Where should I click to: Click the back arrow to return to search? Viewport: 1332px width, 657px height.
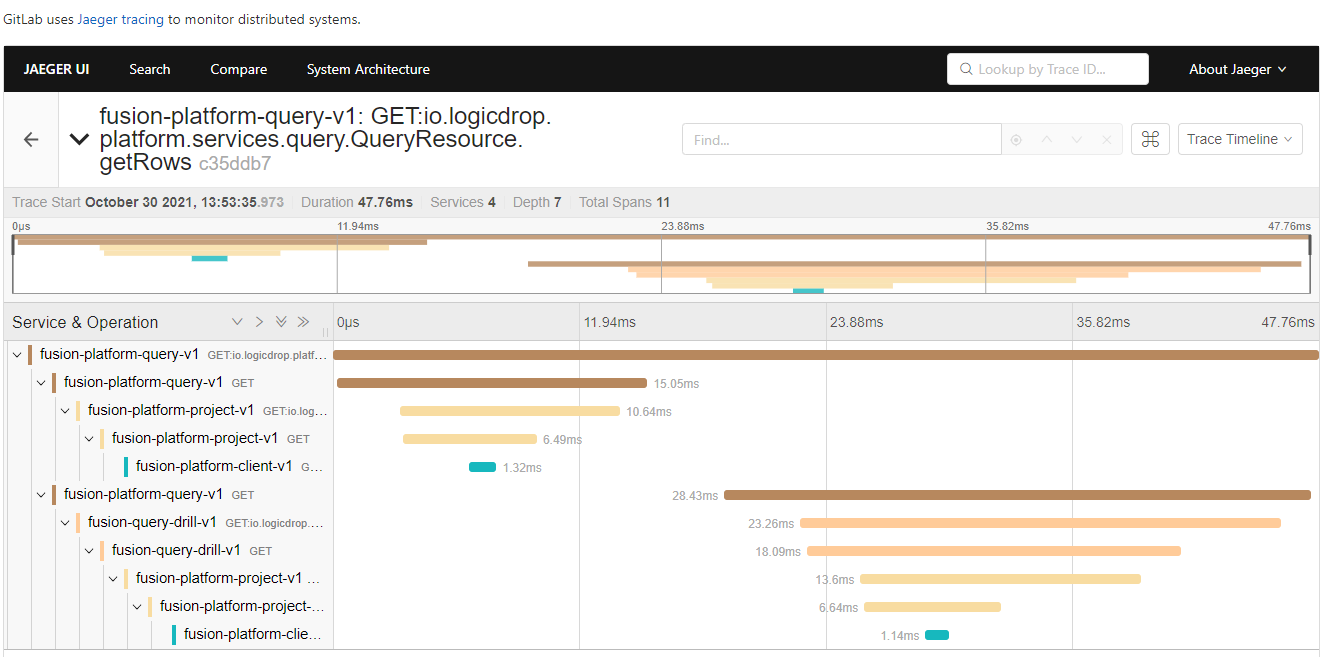coord(31,140)
